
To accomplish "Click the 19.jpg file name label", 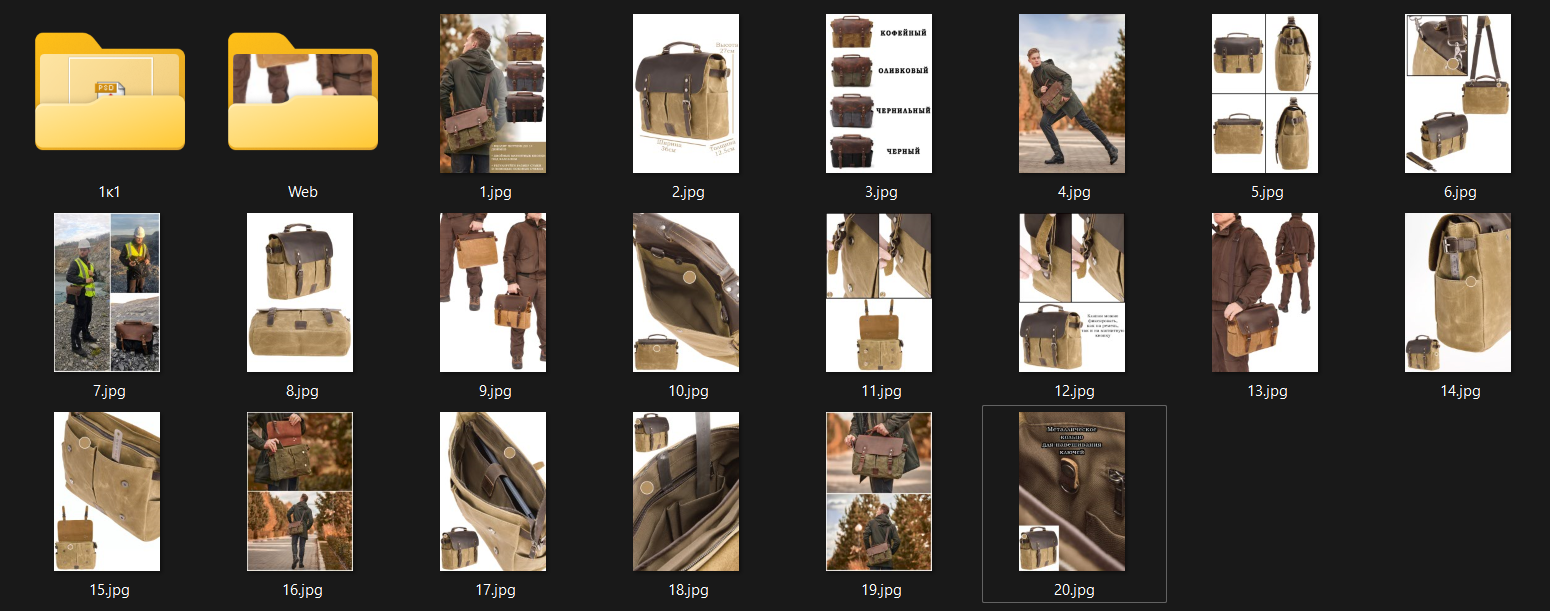I will point(879,590).
